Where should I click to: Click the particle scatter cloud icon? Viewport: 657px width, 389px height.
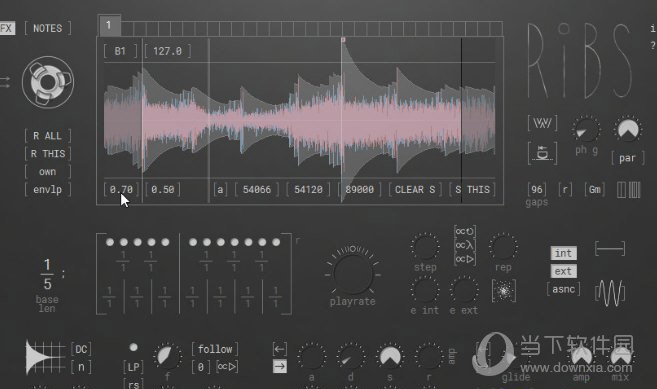click(504, 291)
